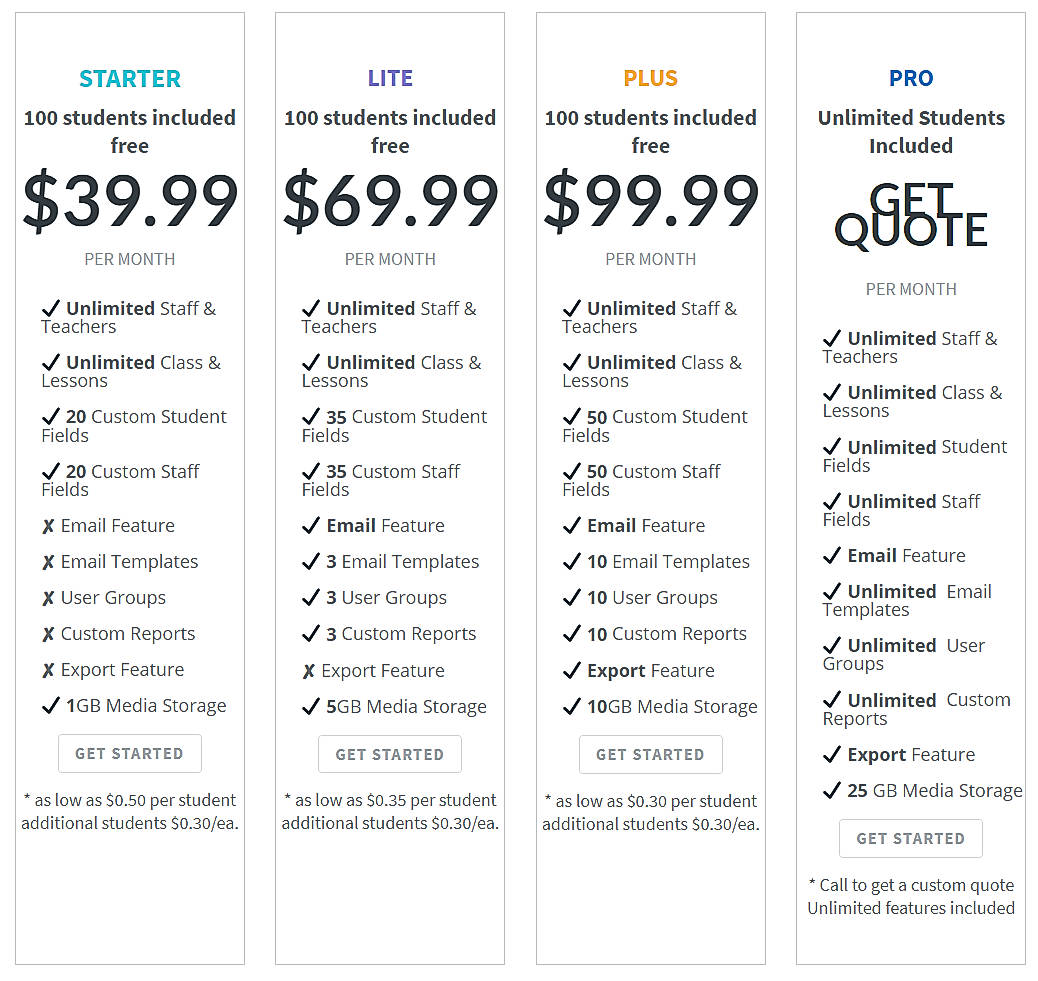Click the X next to Starter's Custom Reports

pos(50,633)
